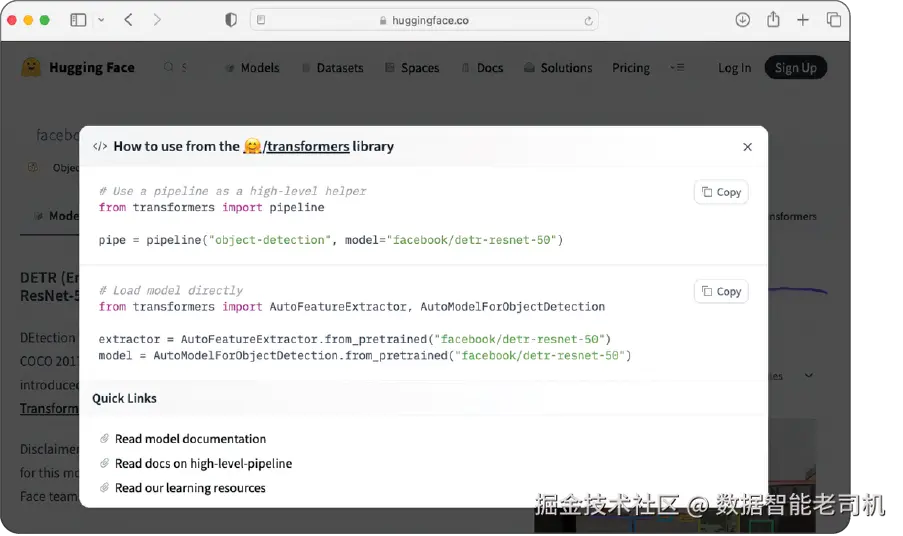Click the huggingface.co address field

point(424,20)
